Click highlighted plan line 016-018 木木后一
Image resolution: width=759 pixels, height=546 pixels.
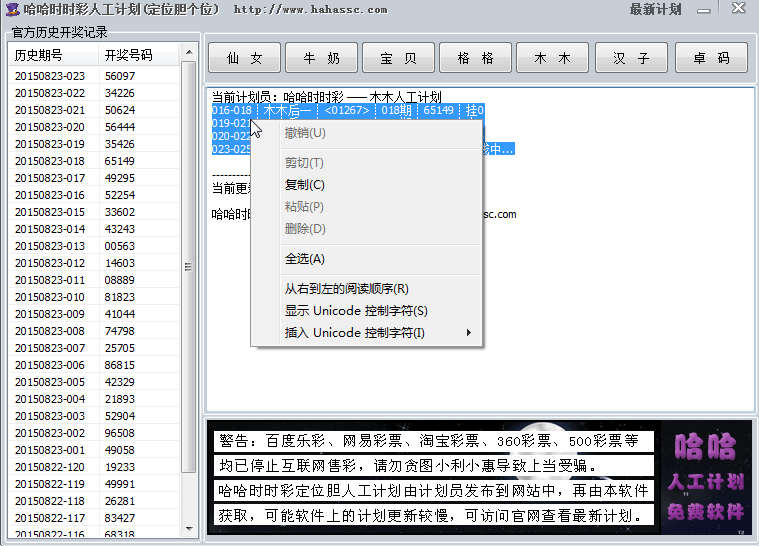[x=348, y=110]
